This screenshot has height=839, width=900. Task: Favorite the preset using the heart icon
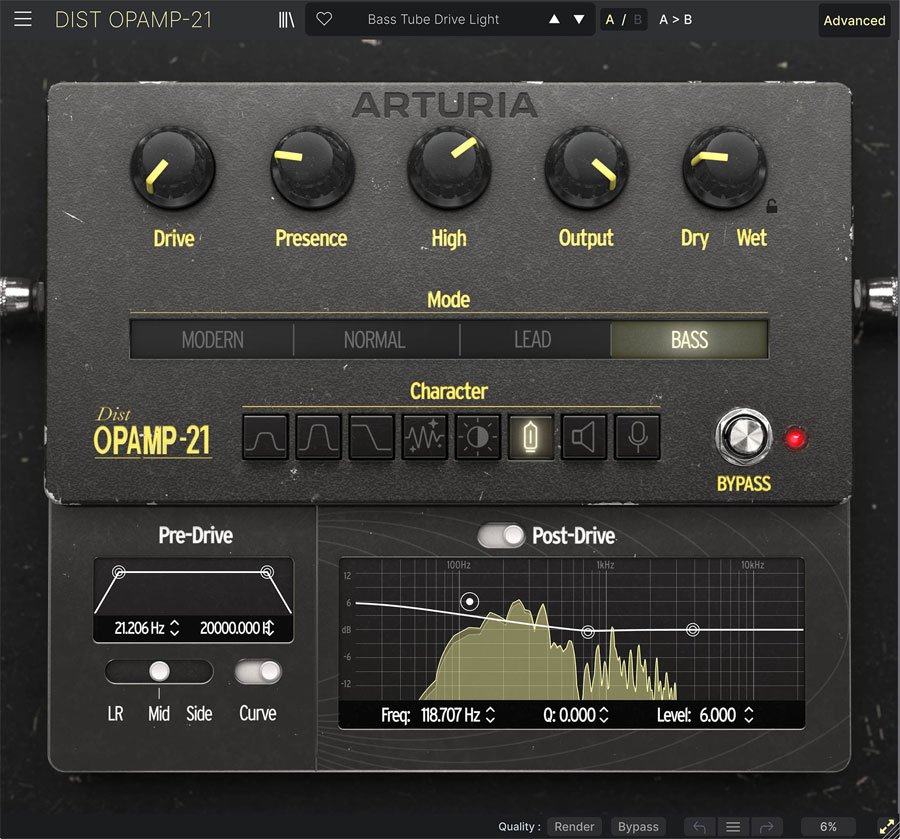click(x=322, y=19)
